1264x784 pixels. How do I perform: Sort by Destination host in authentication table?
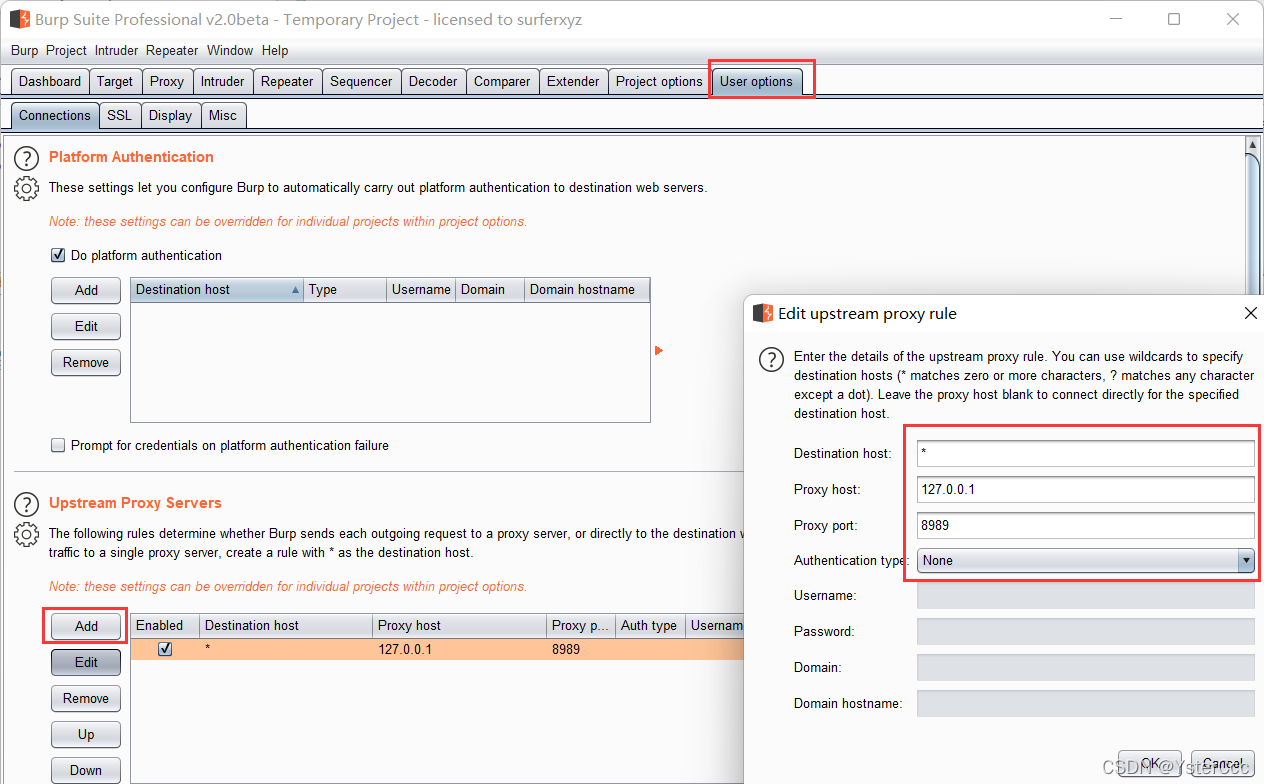[x=217, y=290]
